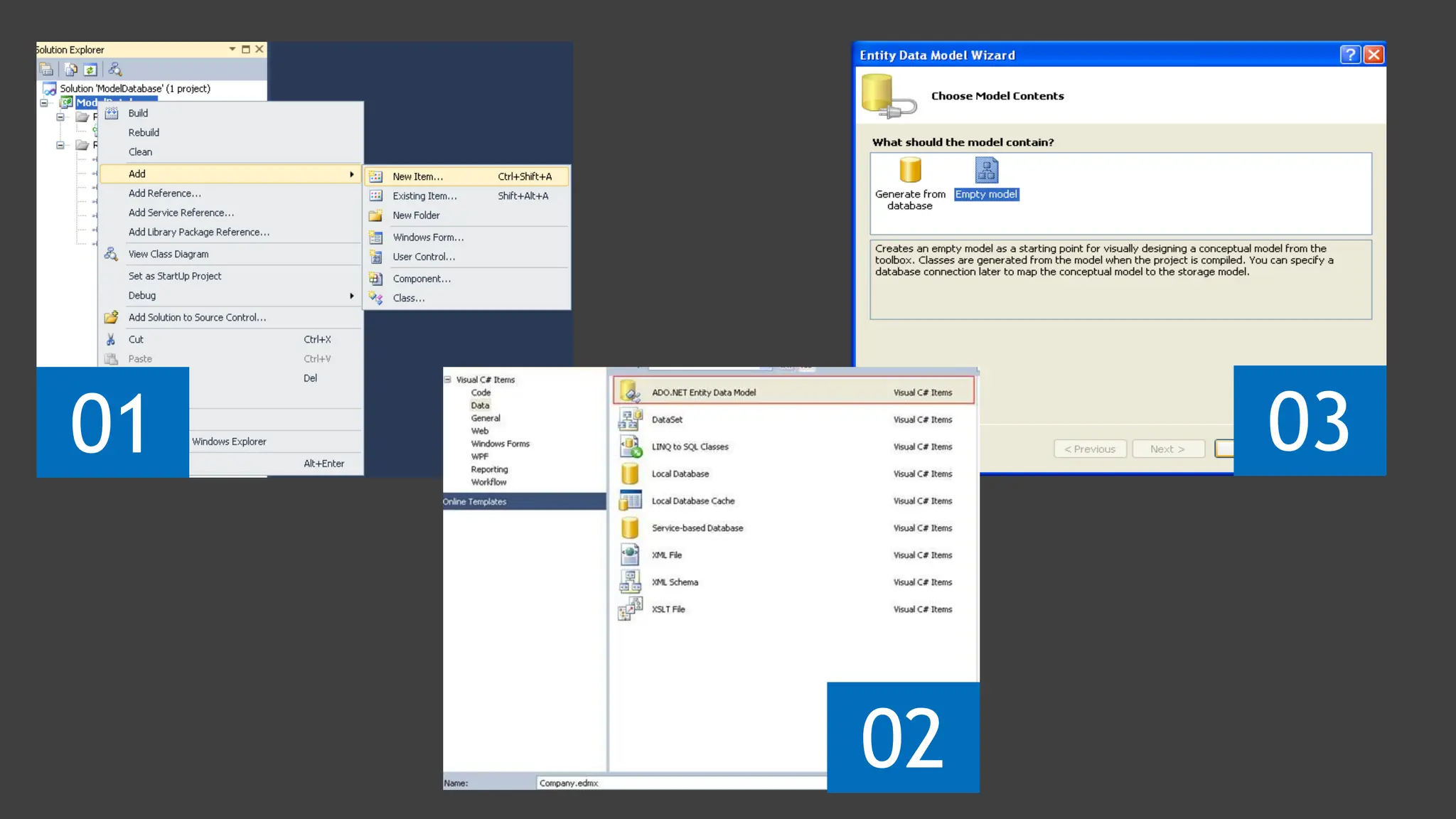Choose New Item from Add submenu
The image size is (1456, 819).
pos(417,176)
